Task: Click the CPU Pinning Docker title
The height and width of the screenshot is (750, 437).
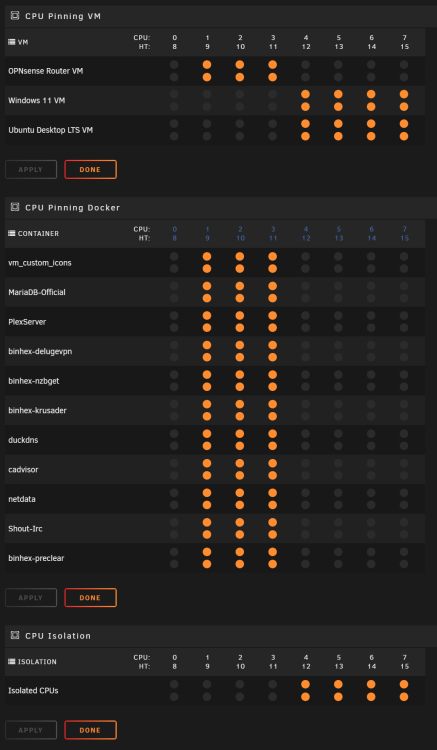Action: (x=73, y=208)
